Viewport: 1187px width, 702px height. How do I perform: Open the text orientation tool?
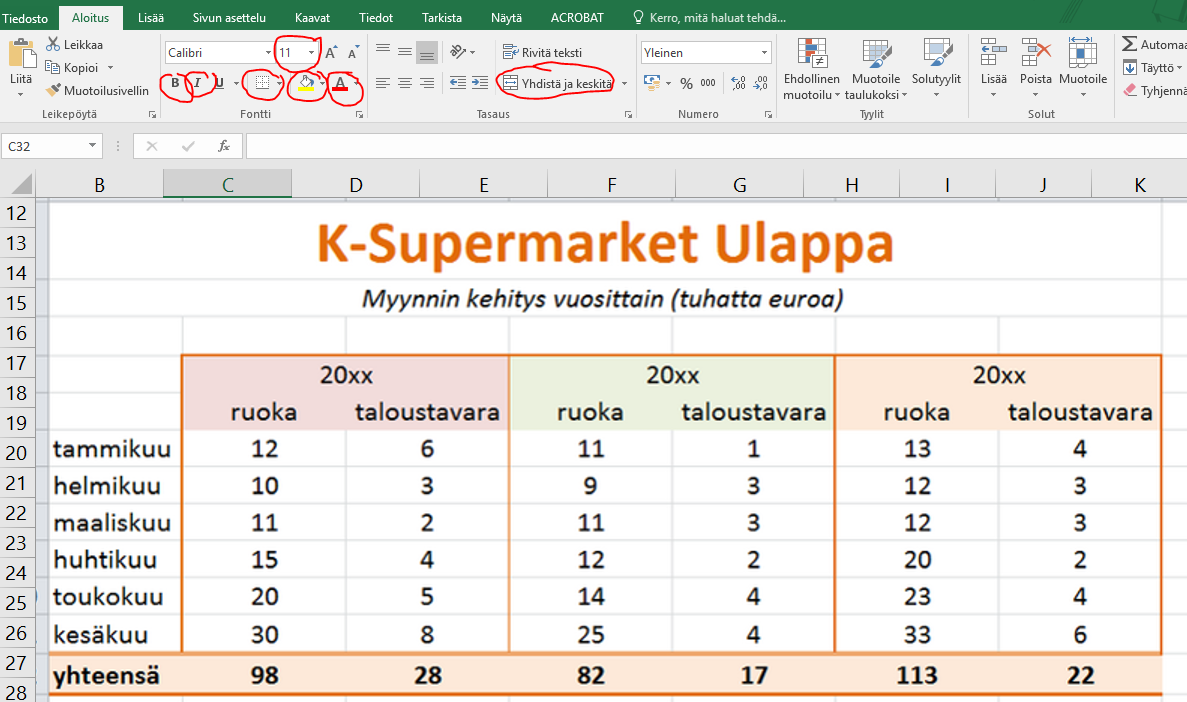458,52
